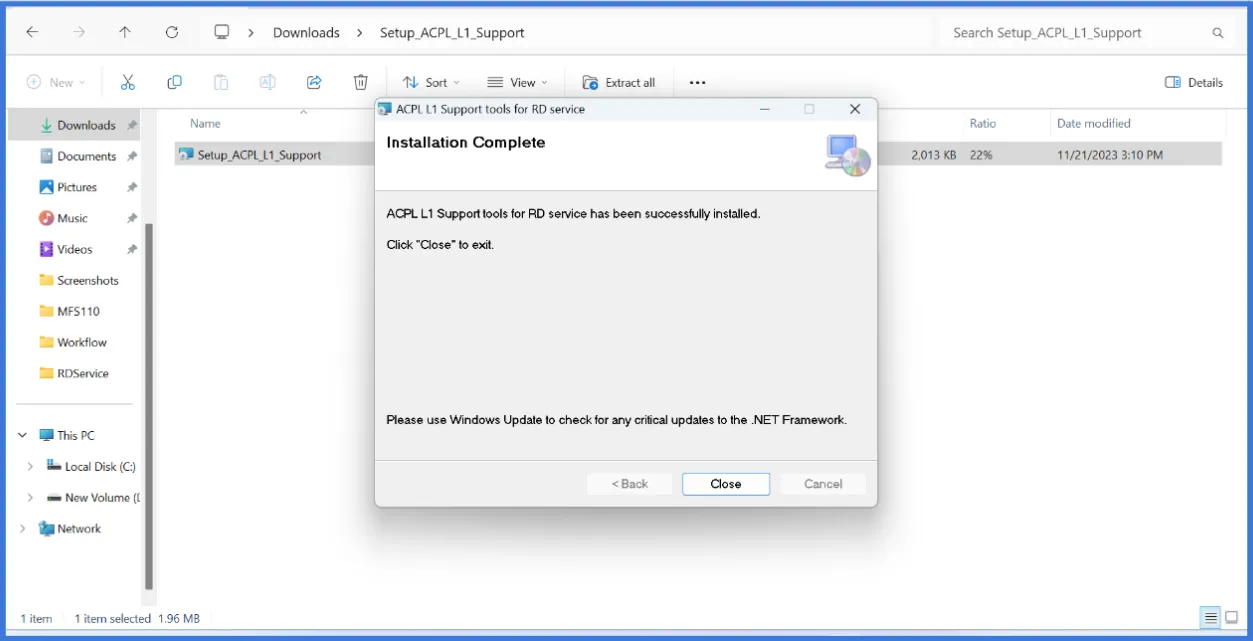Screen dimensions: 1253x641
Task: Click the Back navigation arrow in File Explorer
Action: pos(32,32)
